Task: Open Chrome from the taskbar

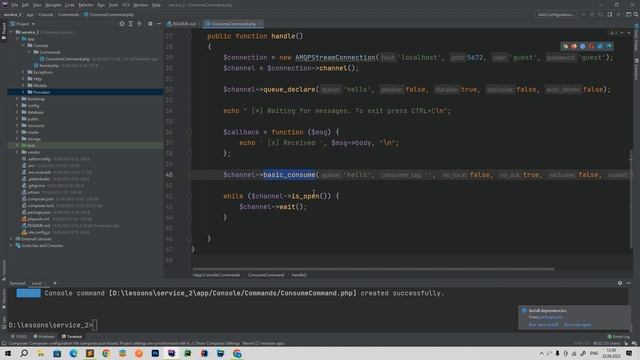Action: point(106,353)
